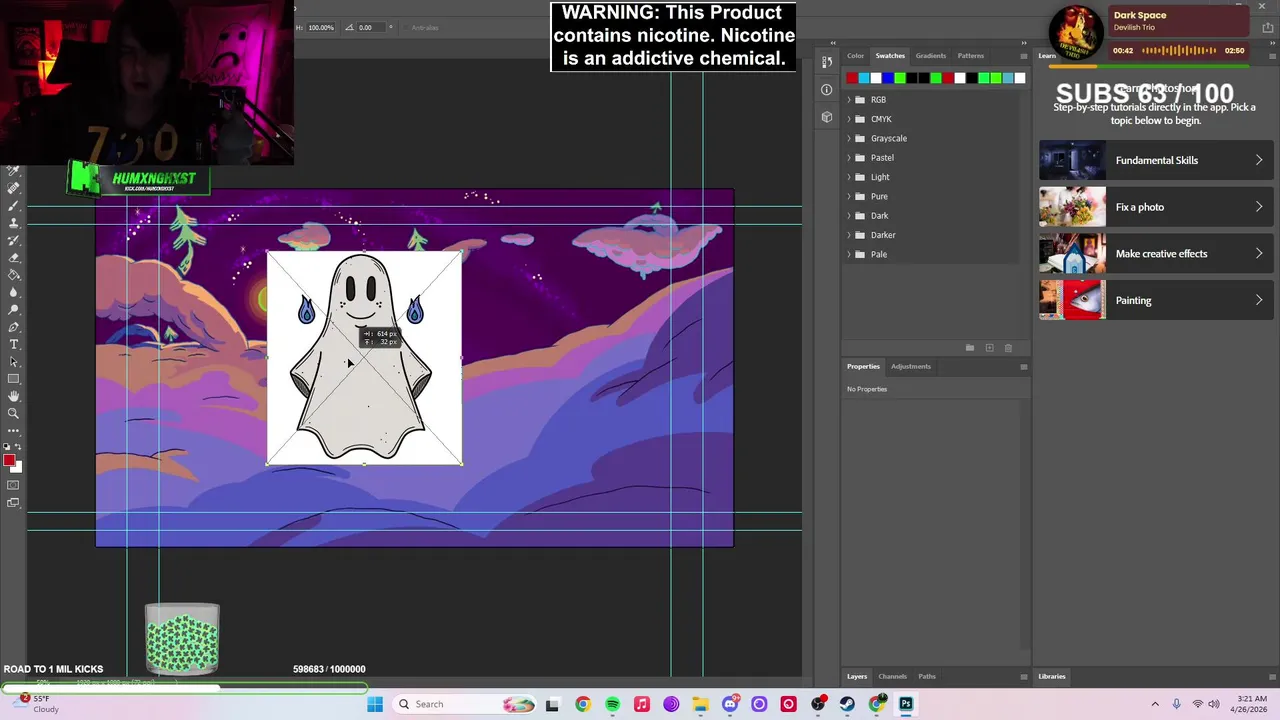Open the Swatches panel options menu
This screenshot has width=1280, height=720.
tap(1023, 56)
